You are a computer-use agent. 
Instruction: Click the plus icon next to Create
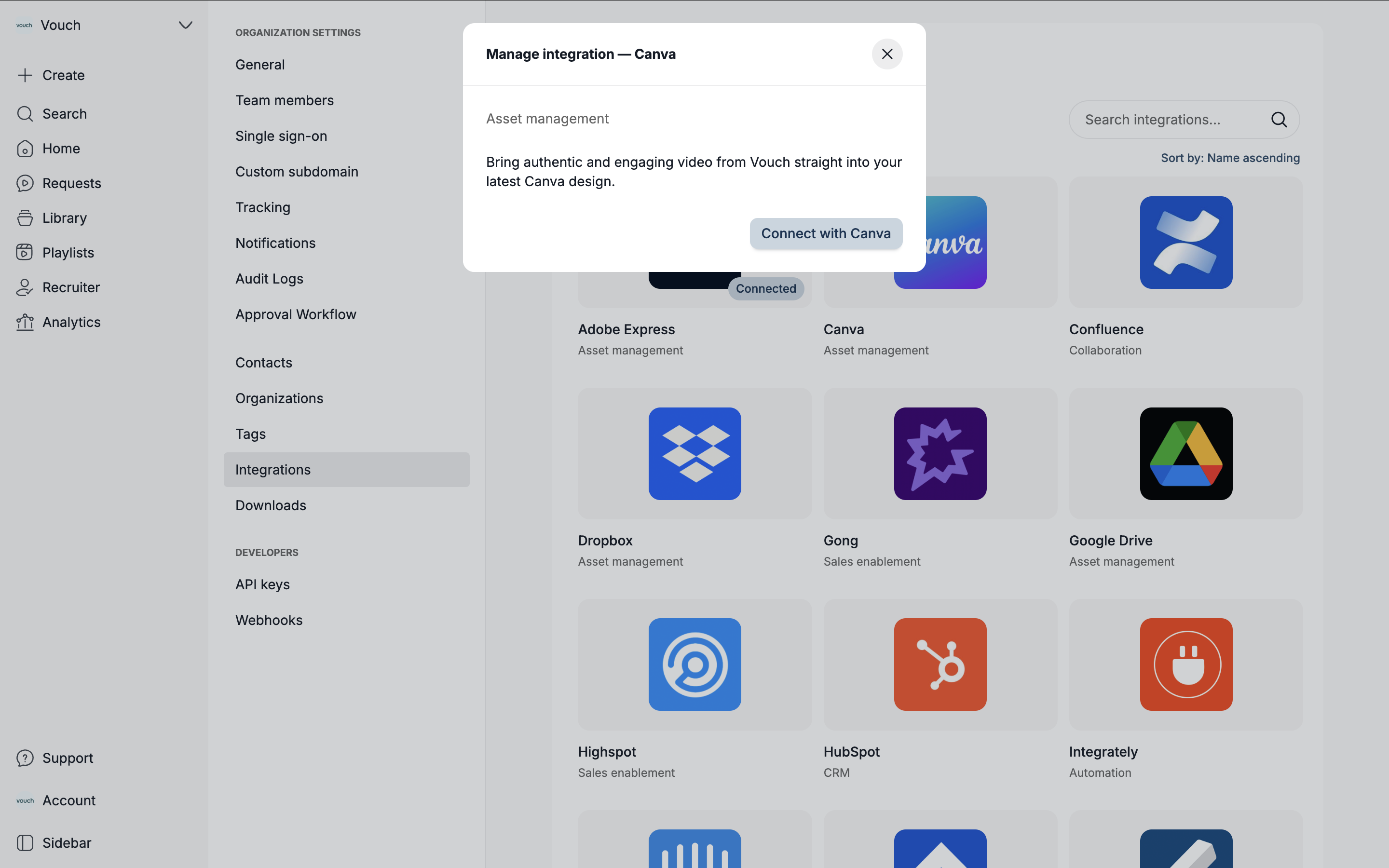[25, 75]
